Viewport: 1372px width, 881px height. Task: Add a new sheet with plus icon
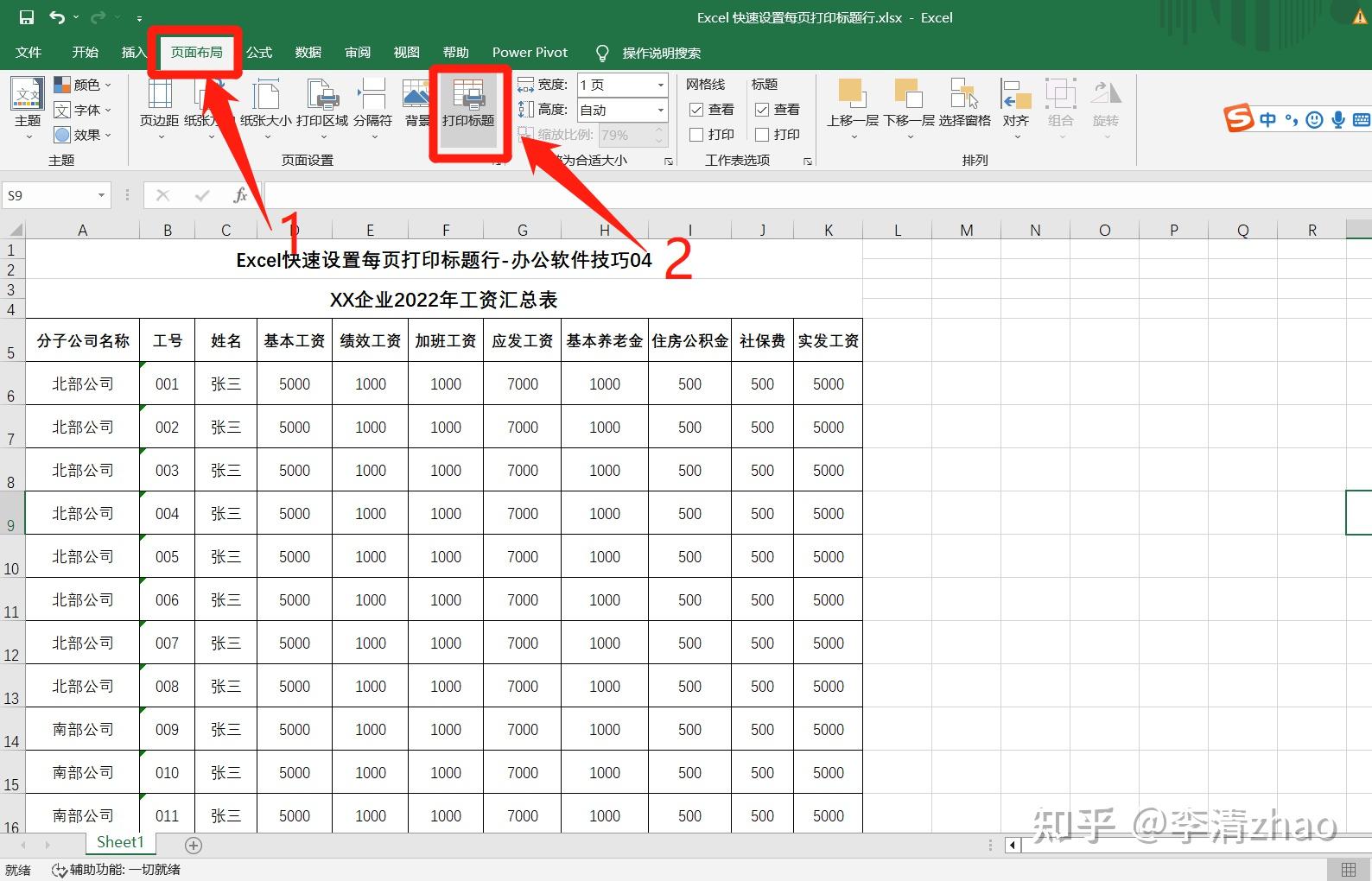[x=194, y=846]
